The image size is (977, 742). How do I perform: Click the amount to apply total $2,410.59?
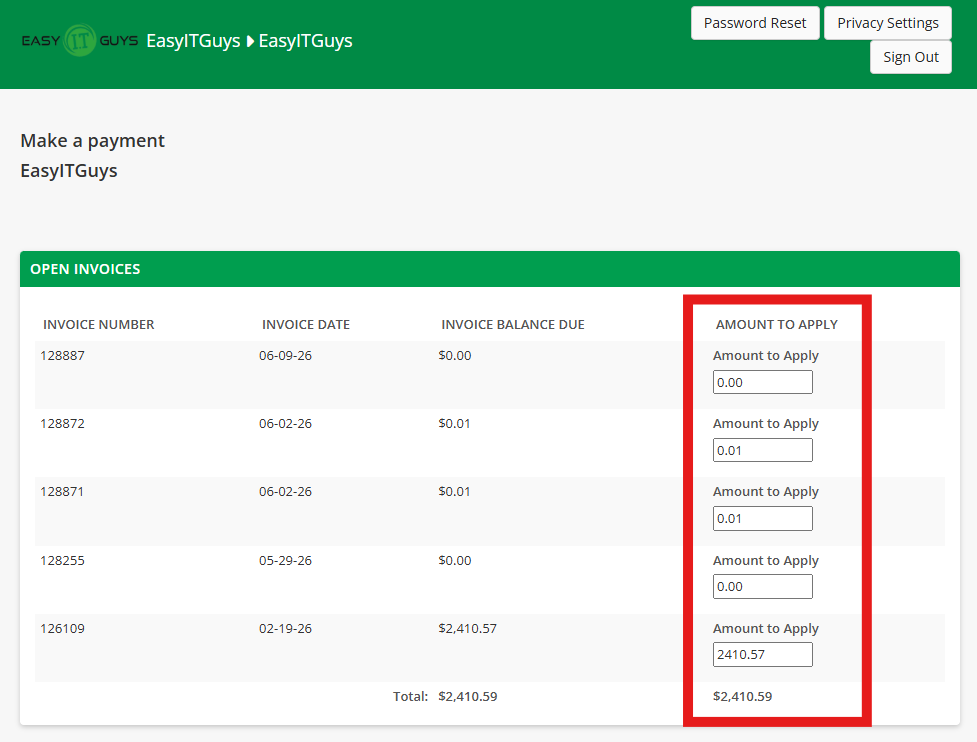(x=743, y=697)
